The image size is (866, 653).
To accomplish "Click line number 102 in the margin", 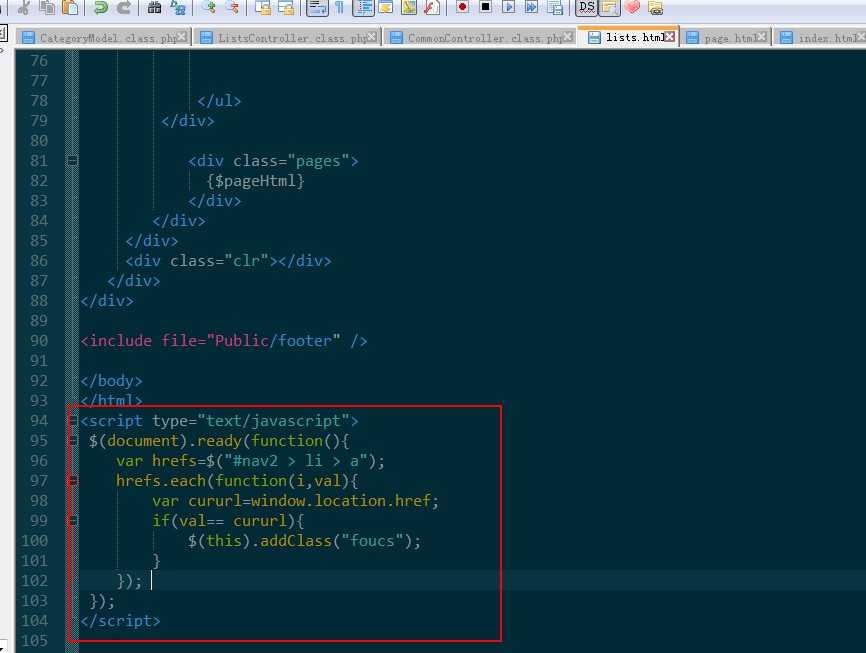I will [x=34, y=581].
